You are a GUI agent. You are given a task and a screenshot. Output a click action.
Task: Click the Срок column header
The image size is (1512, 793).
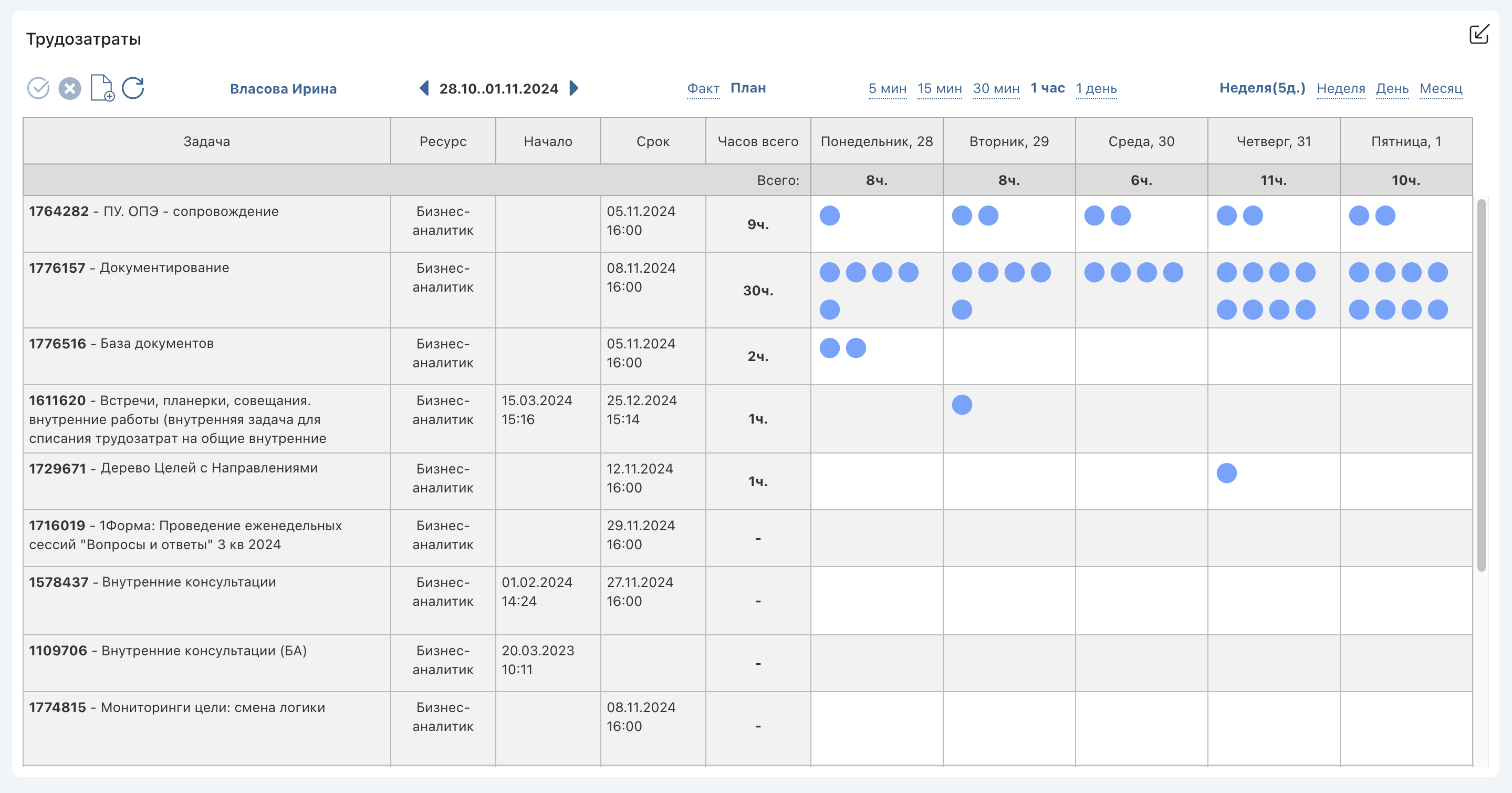pos(653,141)
